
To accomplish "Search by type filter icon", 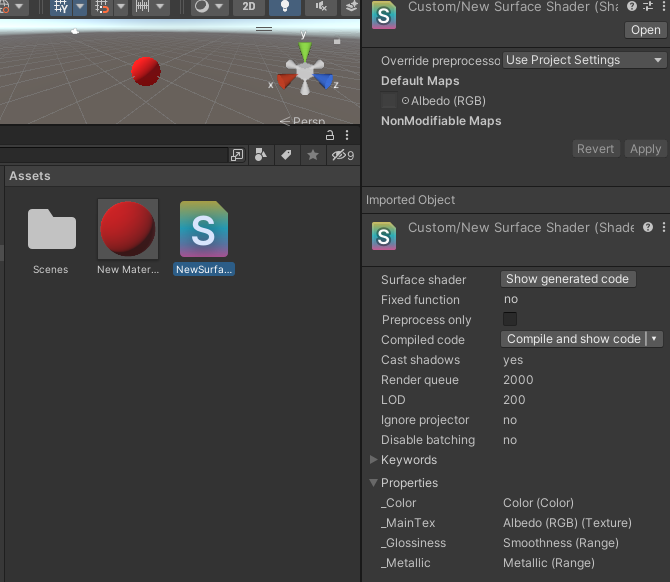I will 261,155.
